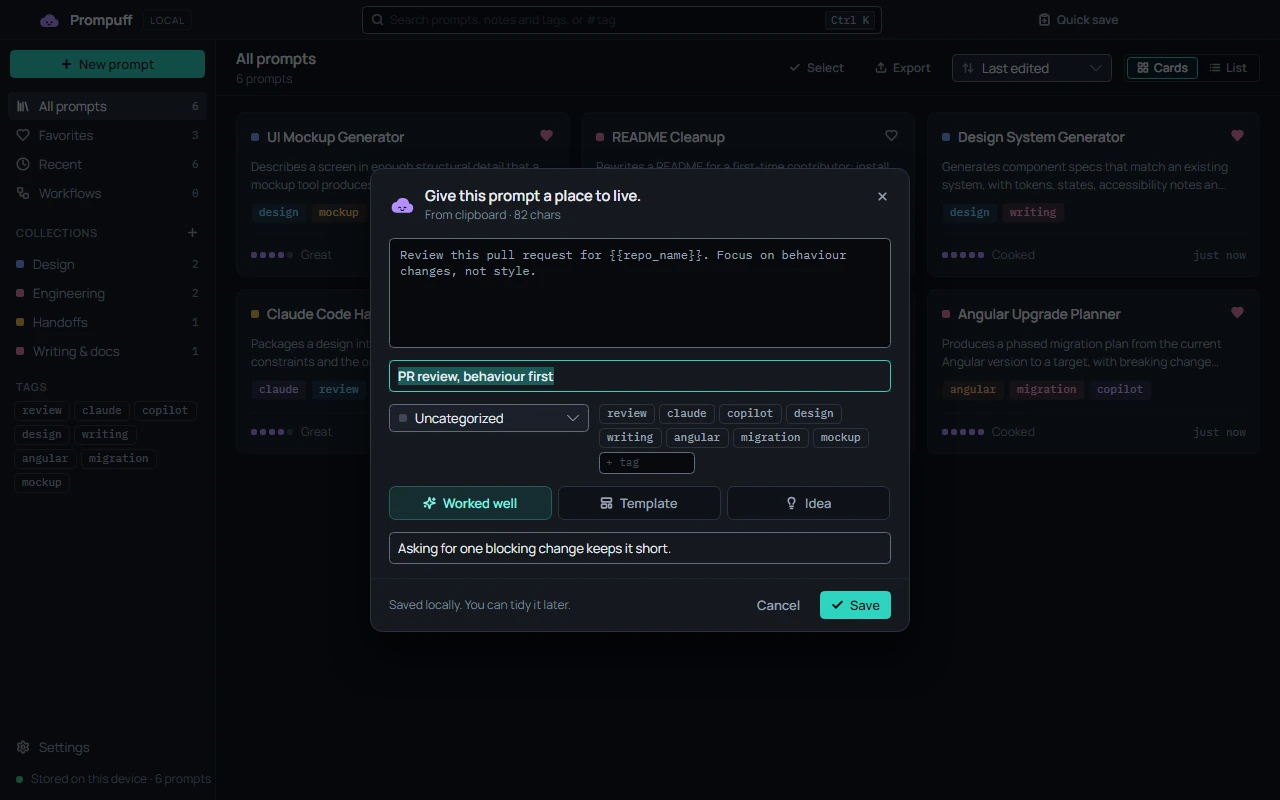The image size is (1280, 800).
Task: Switch to List view
Action: point(1228,68)
